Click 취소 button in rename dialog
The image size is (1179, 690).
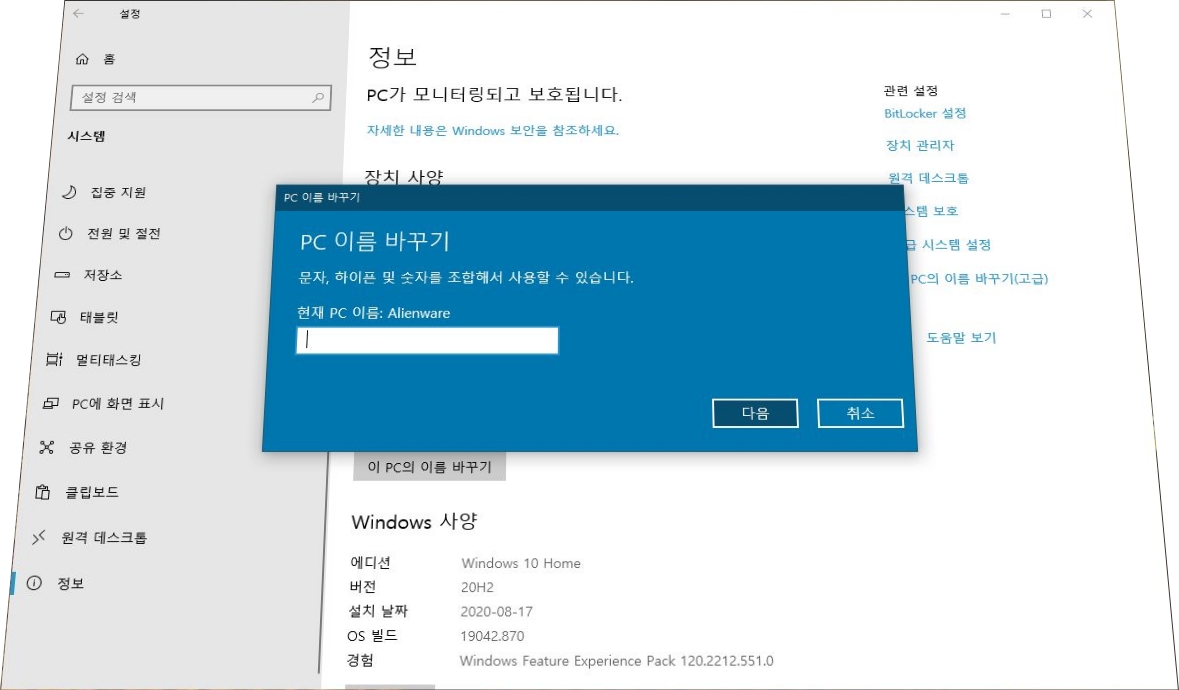(860, 413)
